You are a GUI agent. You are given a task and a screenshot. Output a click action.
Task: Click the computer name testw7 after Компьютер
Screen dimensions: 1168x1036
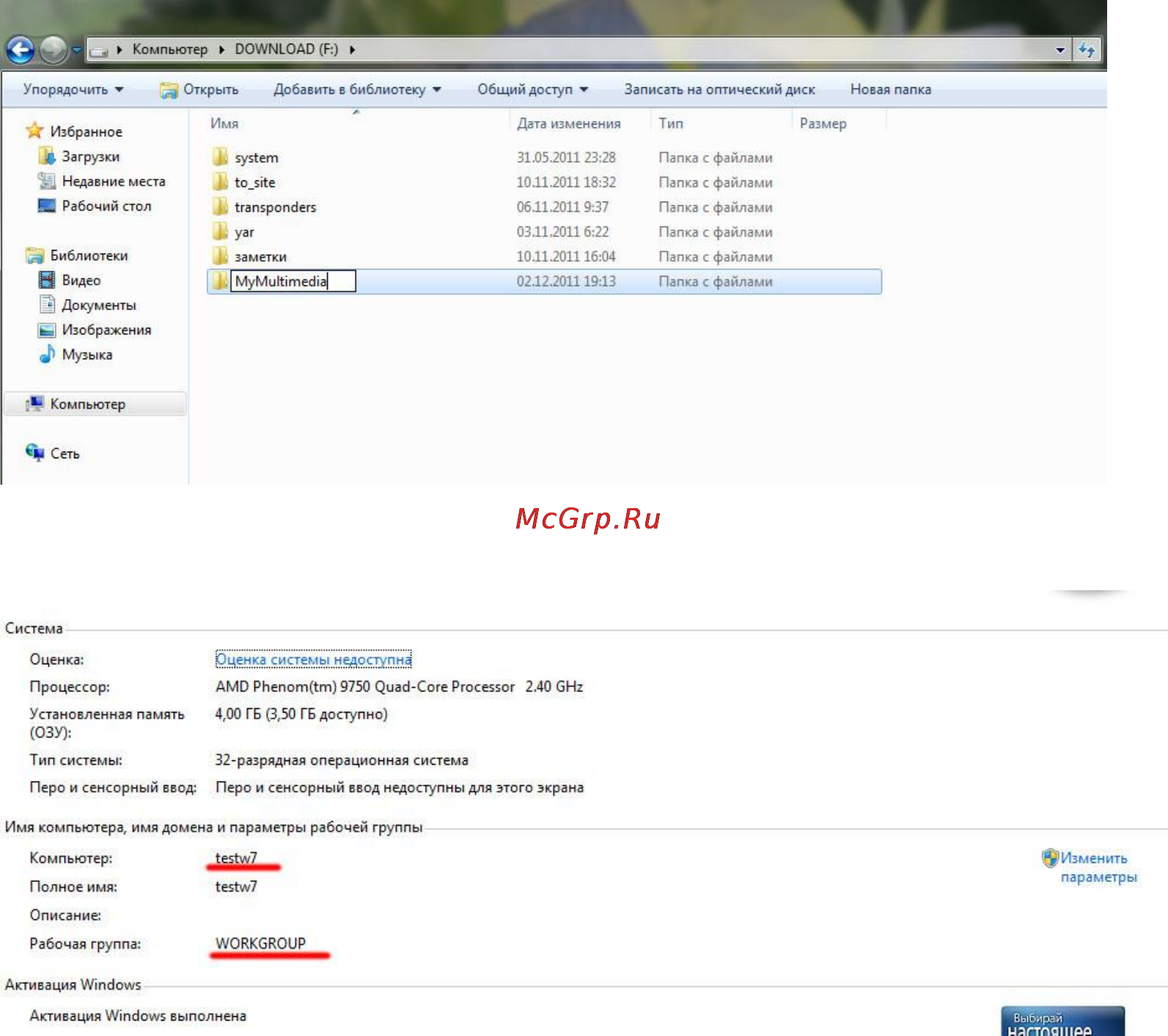tap(236, 858)
